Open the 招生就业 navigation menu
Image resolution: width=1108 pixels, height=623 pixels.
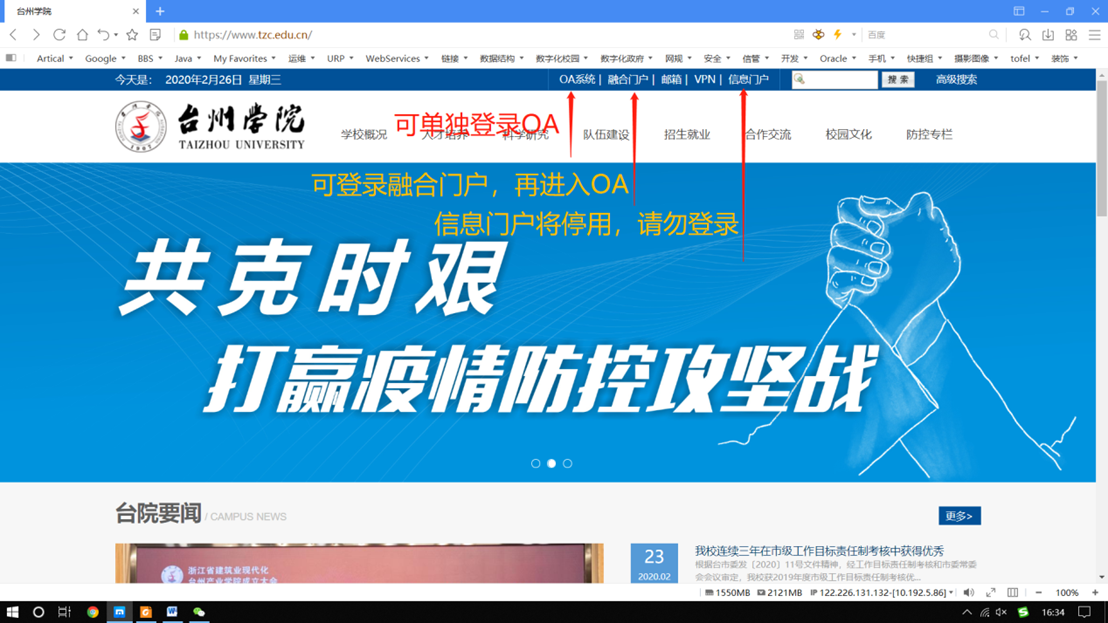click(687, 135)
